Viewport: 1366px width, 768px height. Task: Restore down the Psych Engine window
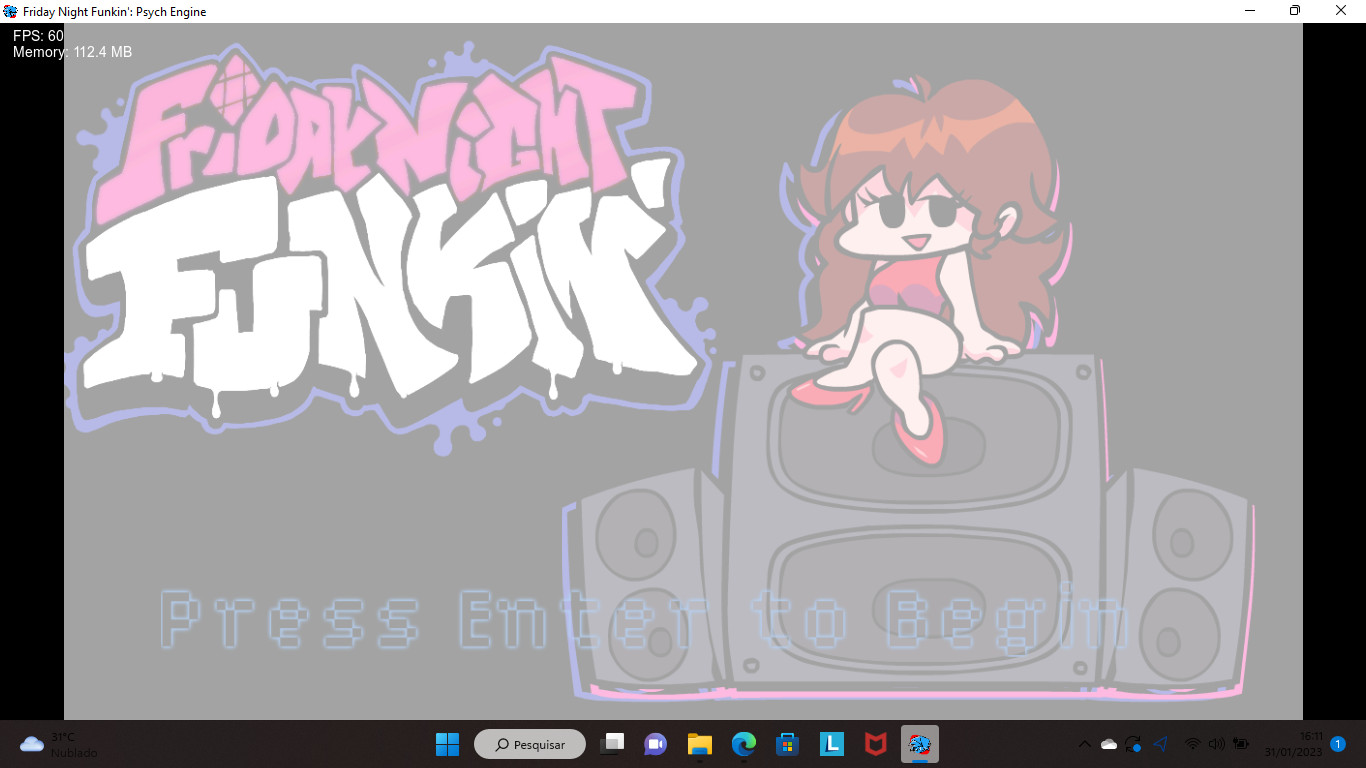click(1295, 11)
